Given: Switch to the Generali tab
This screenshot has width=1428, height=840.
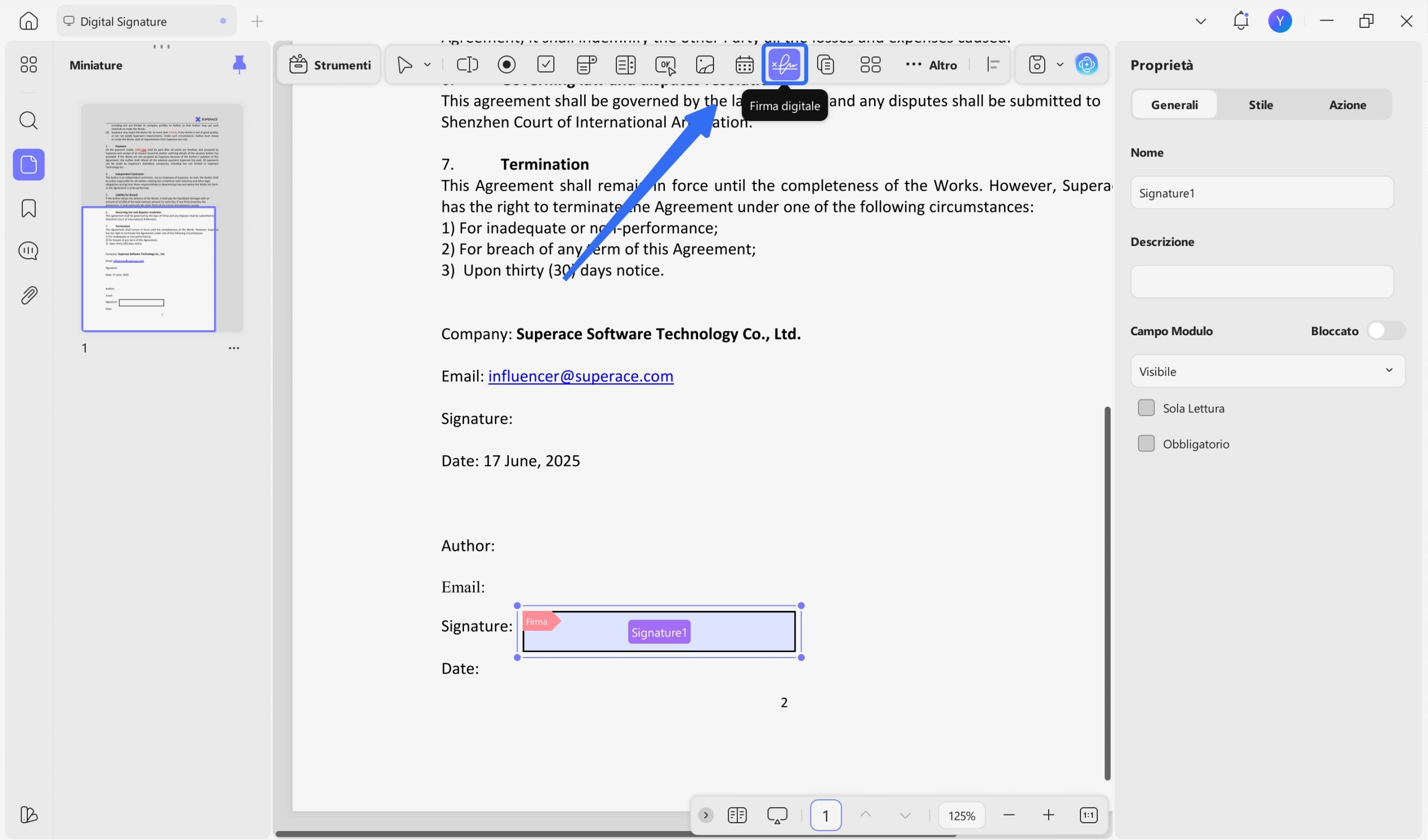Looking at the screenshot, I should pyautogui.click(x=1174, y=105).
